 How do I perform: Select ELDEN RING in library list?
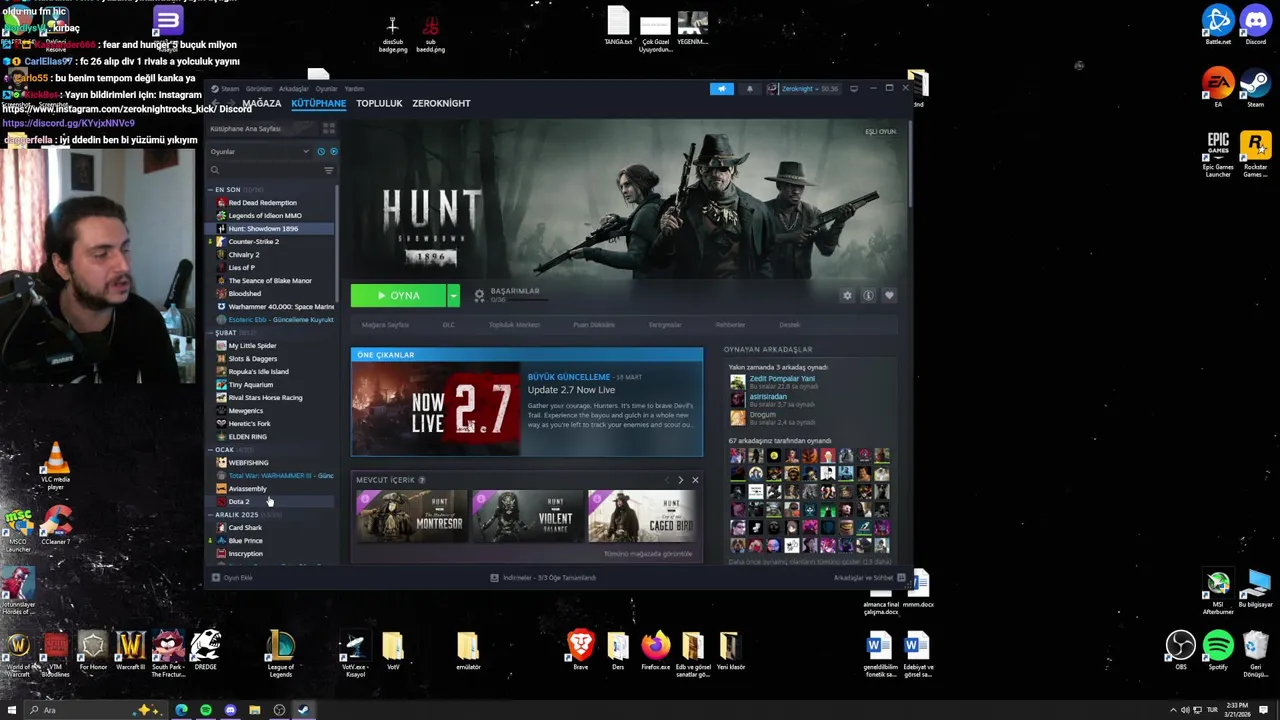point(247,437)
